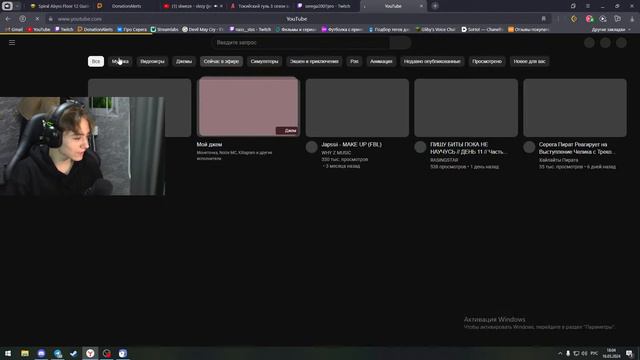Open a new browser tab
This screenshot has width=640, height=360.
[x=435, y=6]
